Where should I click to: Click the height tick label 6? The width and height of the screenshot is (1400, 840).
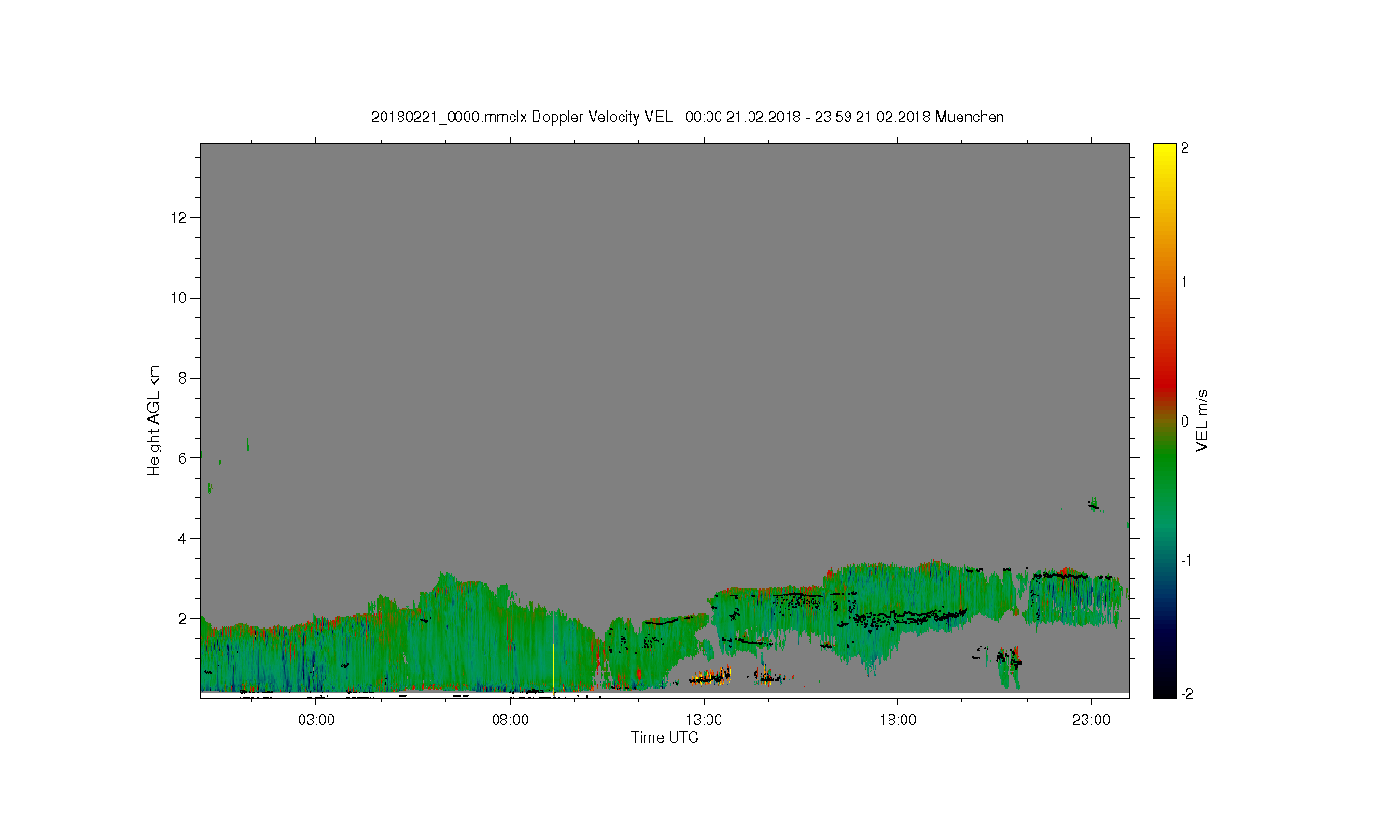pos(184,457)
